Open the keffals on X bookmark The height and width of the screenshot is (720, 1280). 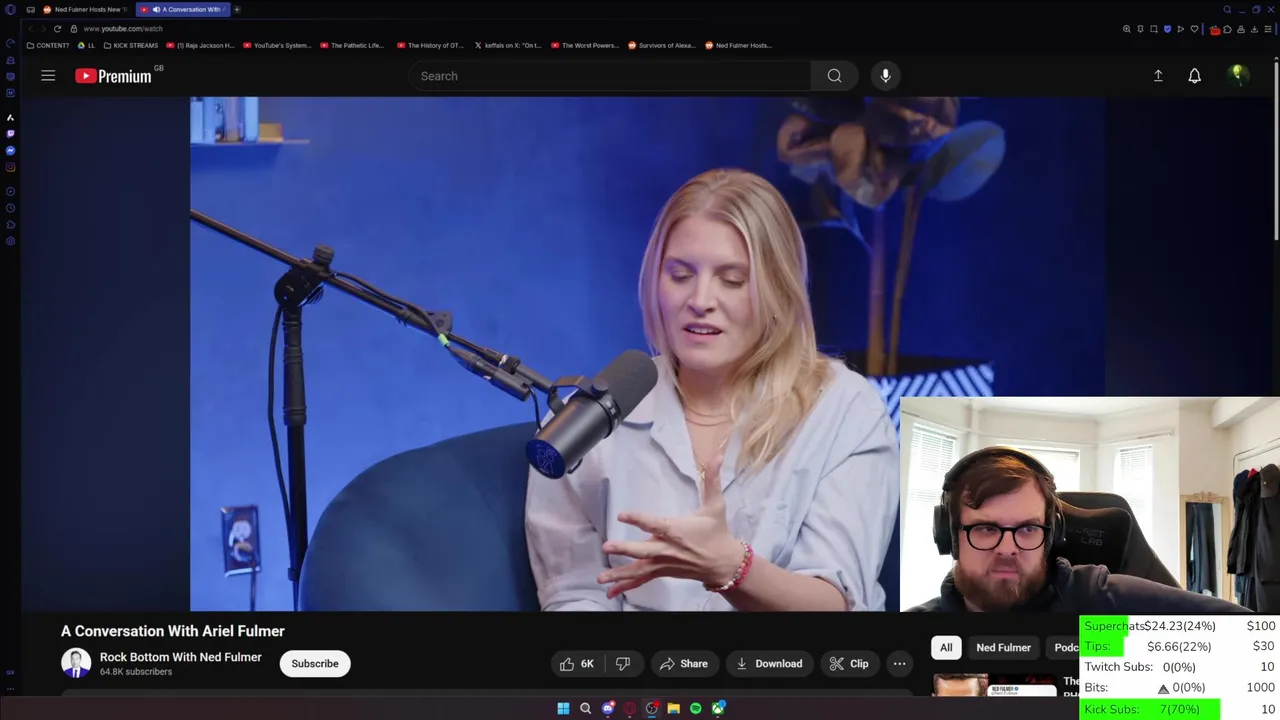coord(508,45)
